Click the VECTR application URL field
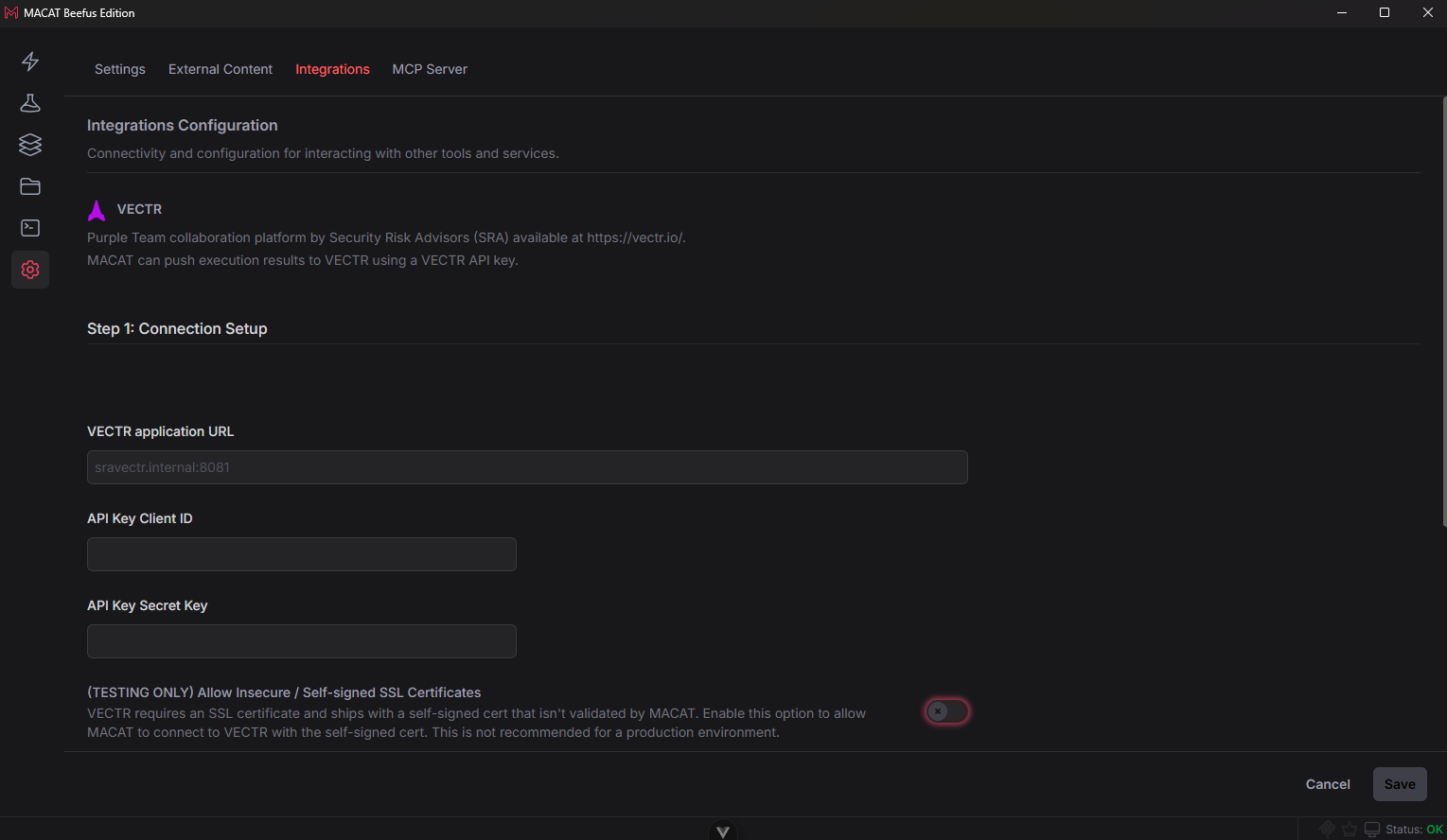 point(527,467)
